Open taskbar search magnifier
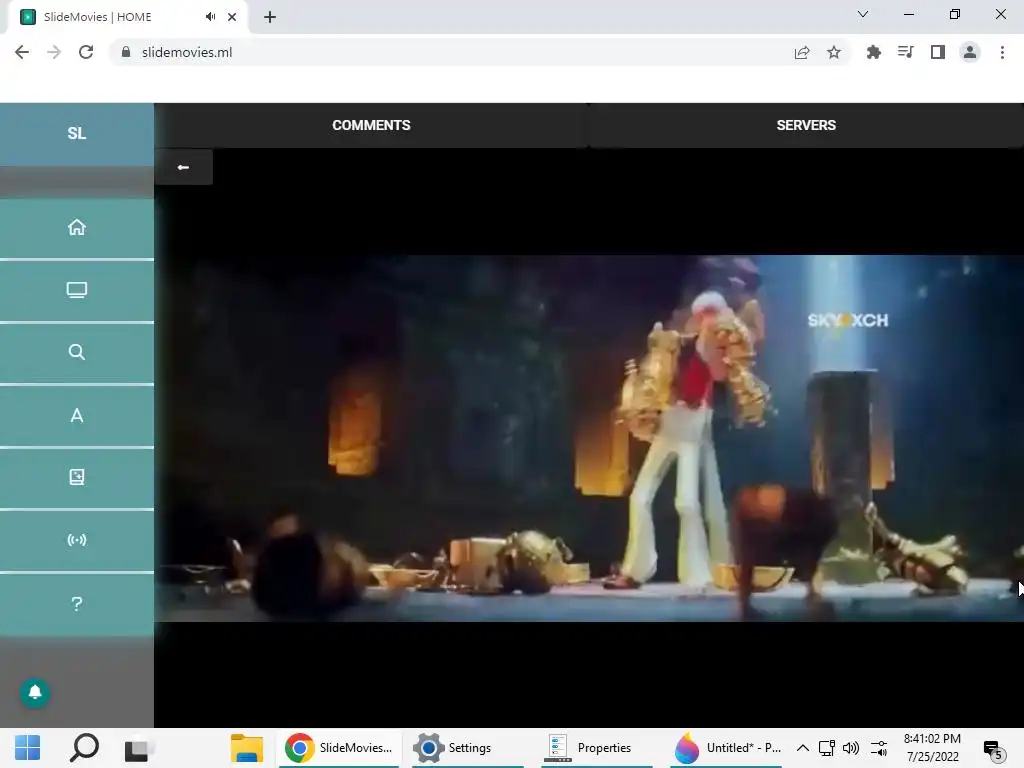Viewport: 1024px width, 768px height. pos(84,748)
